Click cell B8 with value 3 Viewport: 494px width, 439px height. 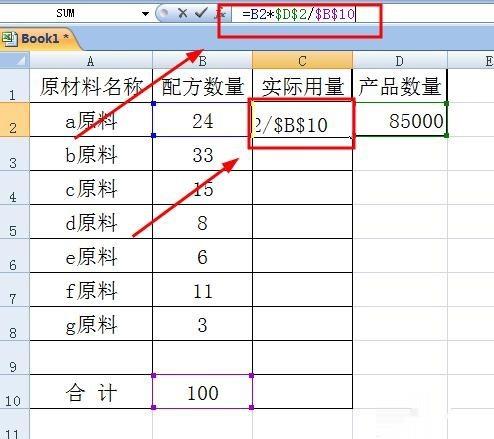(202, 324)
